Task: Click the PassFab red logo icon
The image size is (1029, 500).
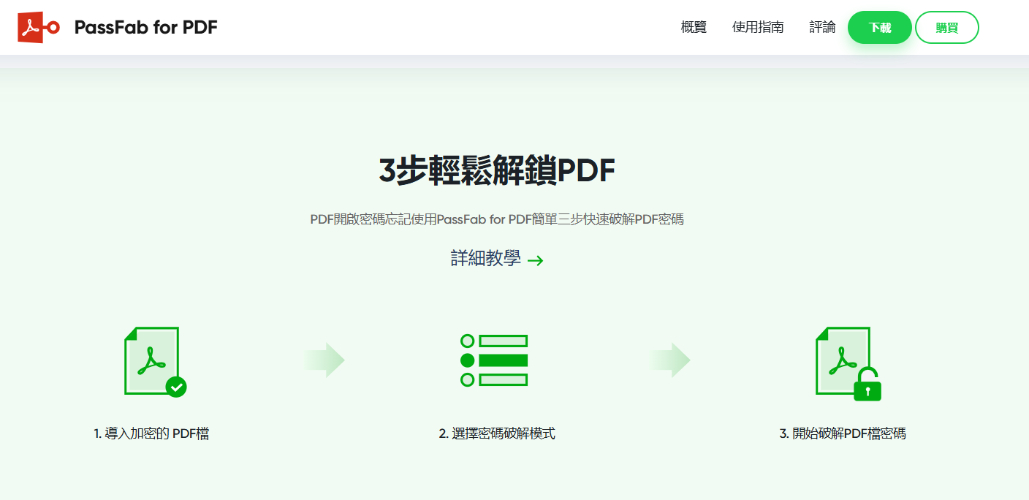Action: pyautogui.click(x=39, y=28)
